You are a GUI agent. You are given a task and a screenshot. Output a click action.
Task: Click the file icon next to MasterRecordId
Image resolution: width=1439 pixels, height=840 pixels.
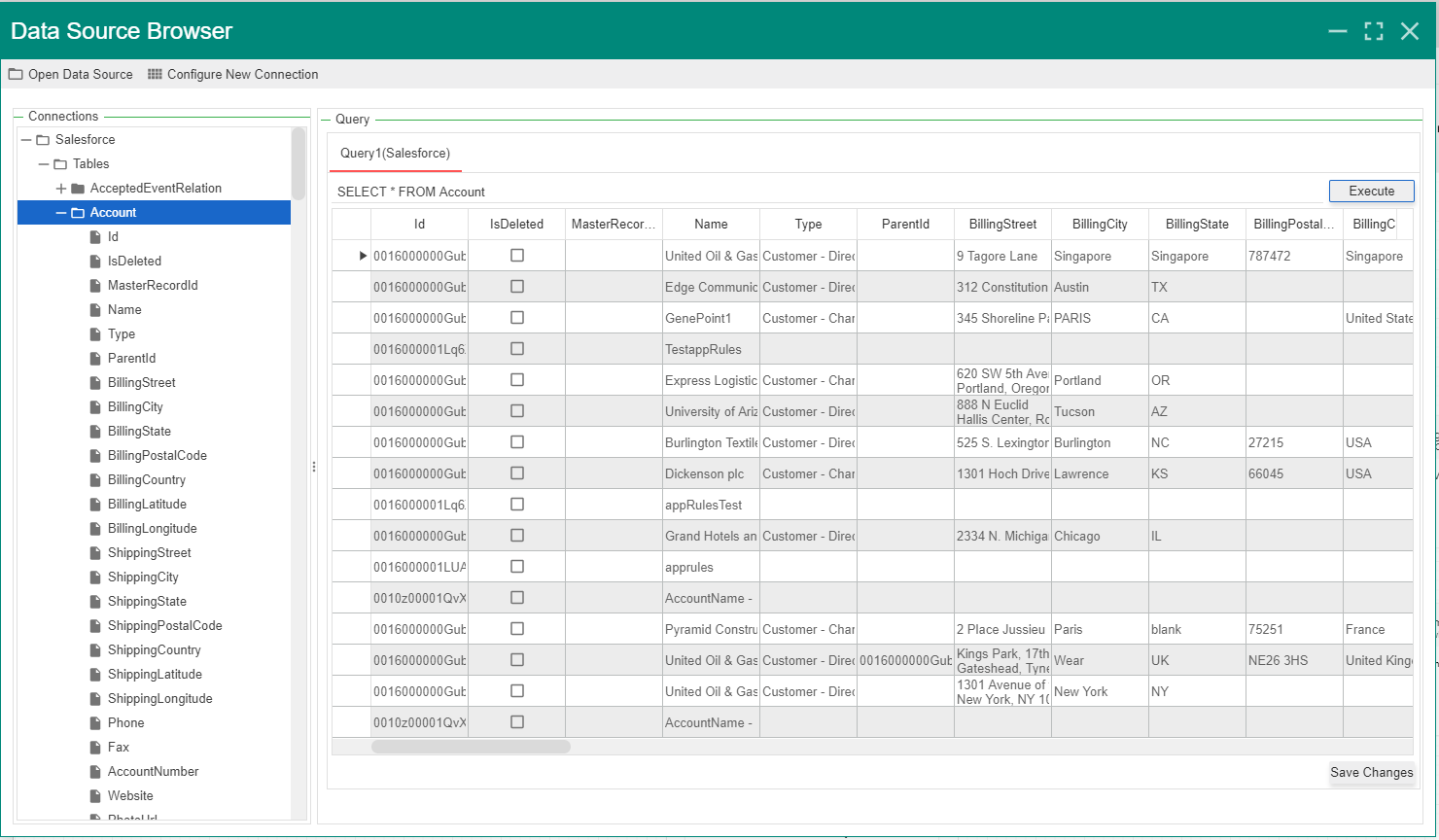pyautogui.click(x=95, y=286)
